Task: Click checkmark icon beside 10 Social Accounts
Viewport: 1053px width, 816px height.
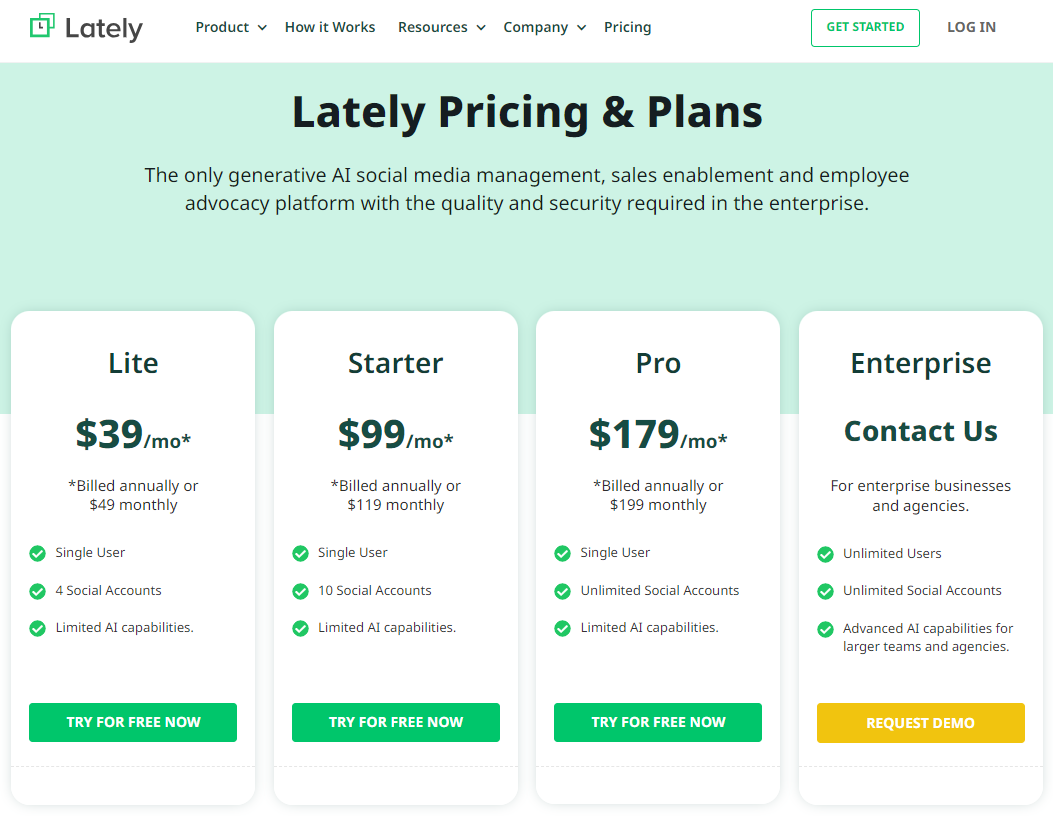Action: tap(300, 591)
